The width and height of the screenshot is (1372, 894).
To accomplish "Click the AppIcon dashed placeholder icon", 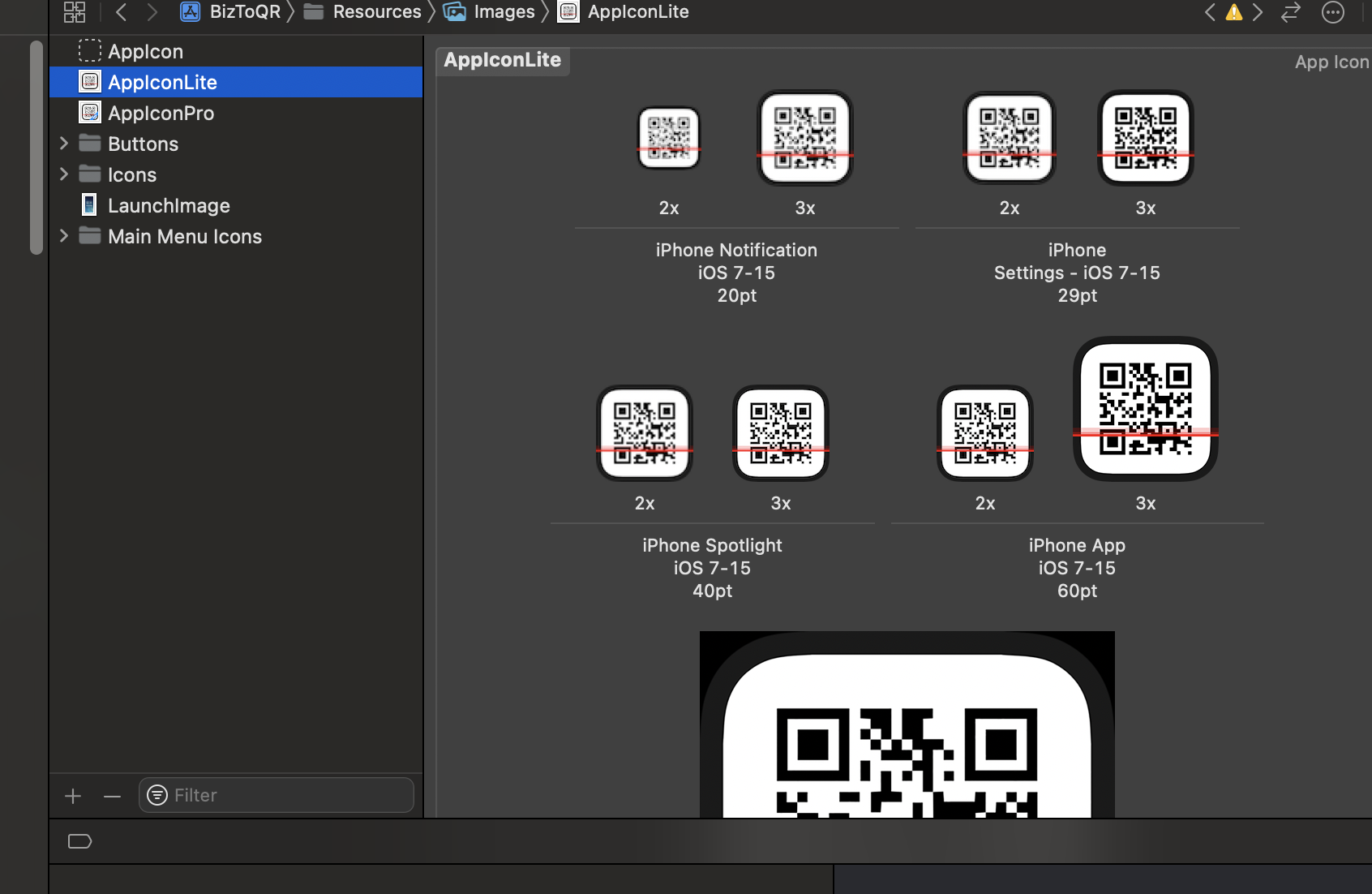I will click(x=90, y=50).
